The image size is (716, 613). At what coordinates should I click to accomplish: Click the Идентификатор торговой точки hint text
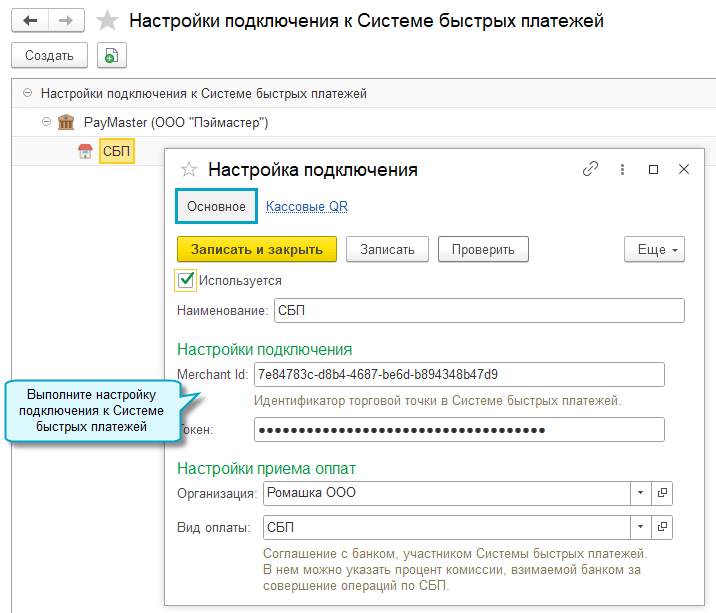pyautogui.click(x=437, y=401)
